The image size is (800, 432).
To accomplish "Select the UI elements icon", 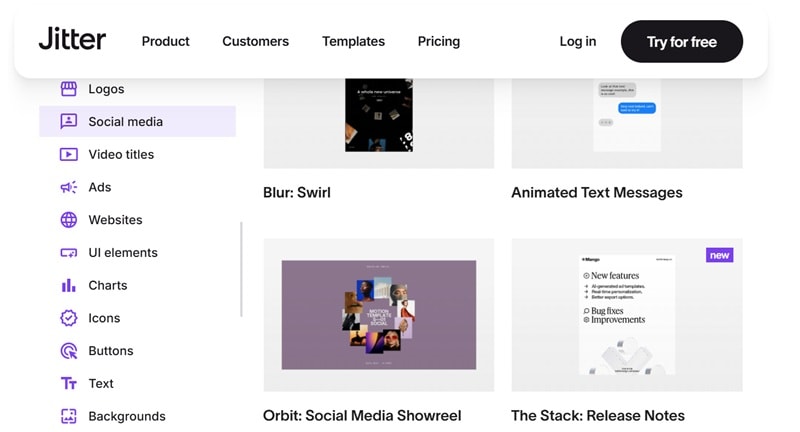I will tap(69, 252).
